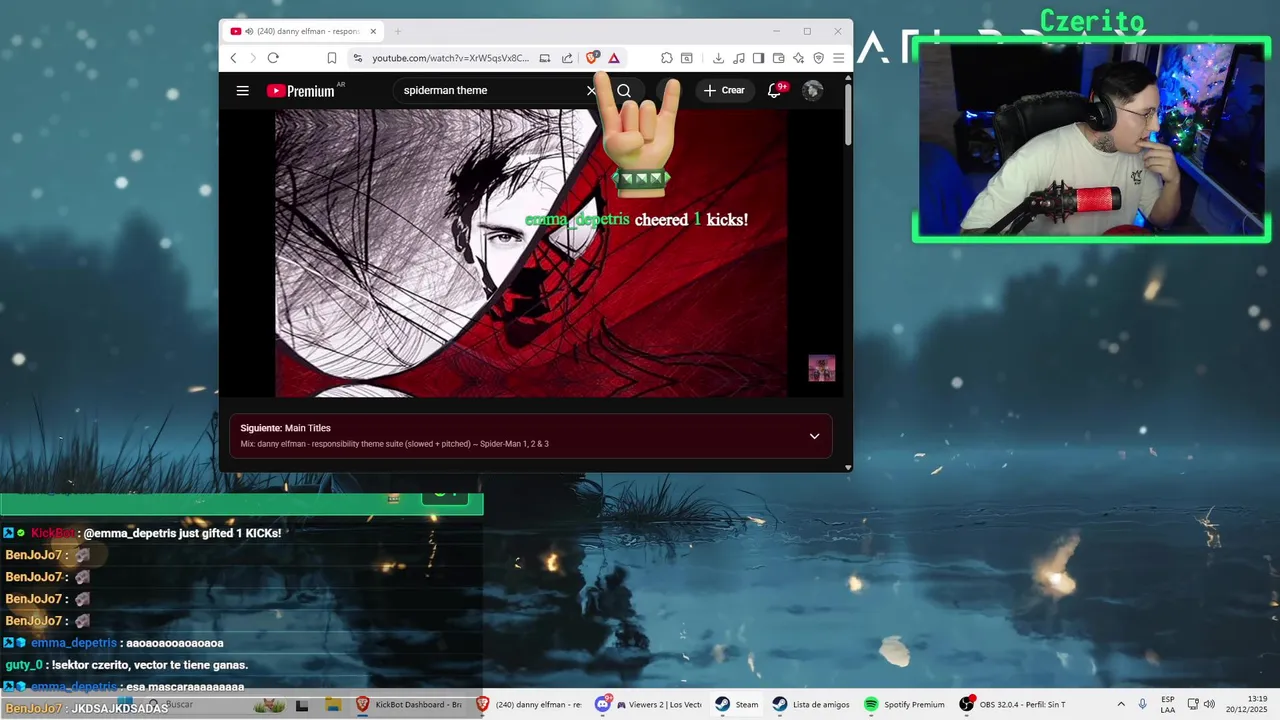Go back in the Brave browser
This screenshot has width=1280, height=720.
coord(233,58)
